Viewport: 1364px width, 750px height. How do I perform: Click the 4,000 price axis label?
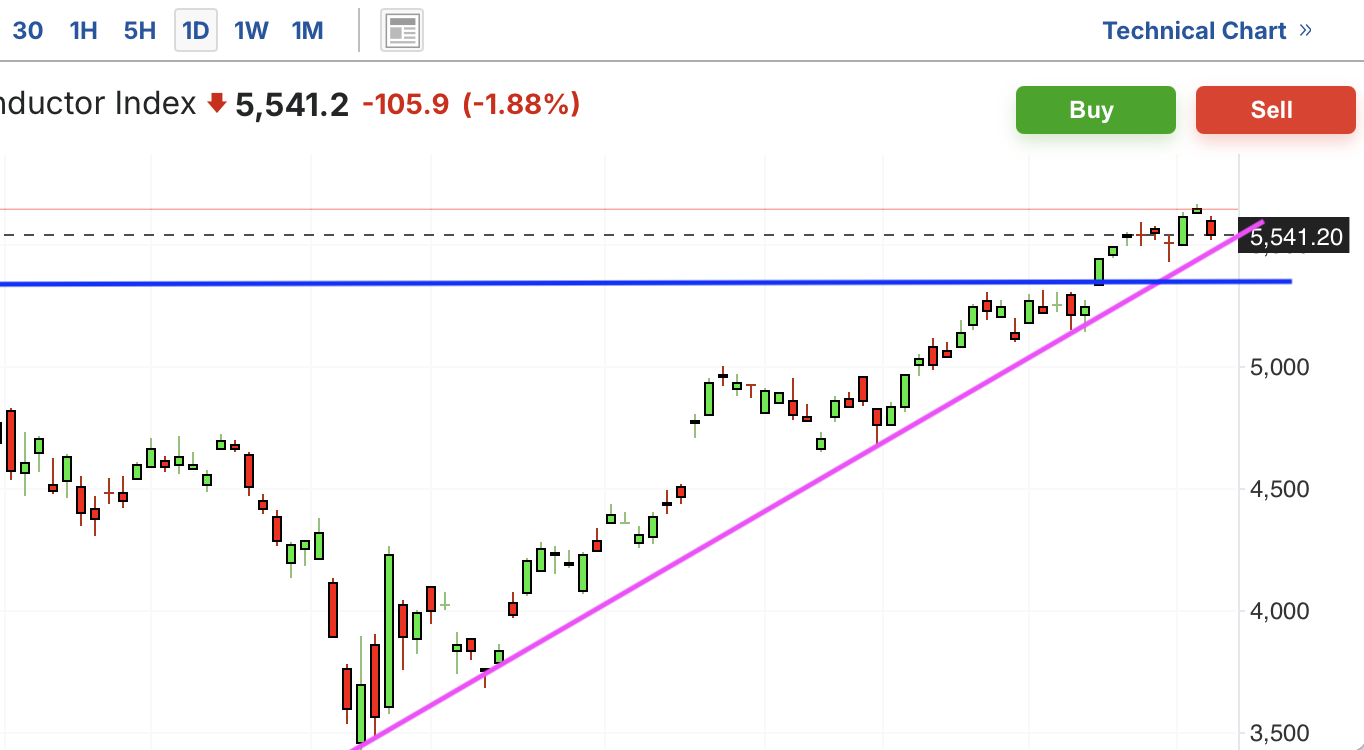click(1280, 611)
